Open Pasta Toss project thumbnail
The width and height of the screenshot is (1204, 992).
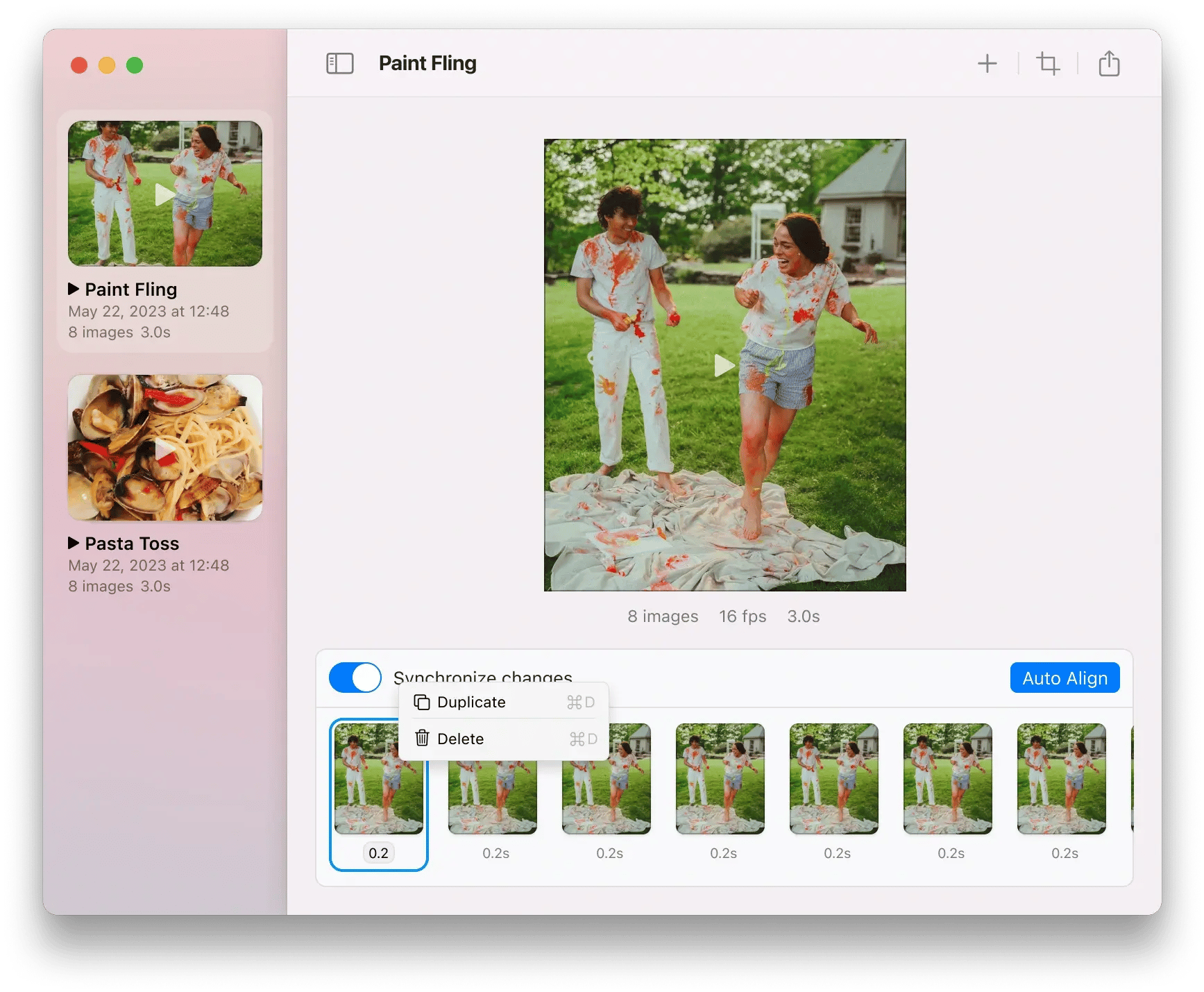point(165,448)
